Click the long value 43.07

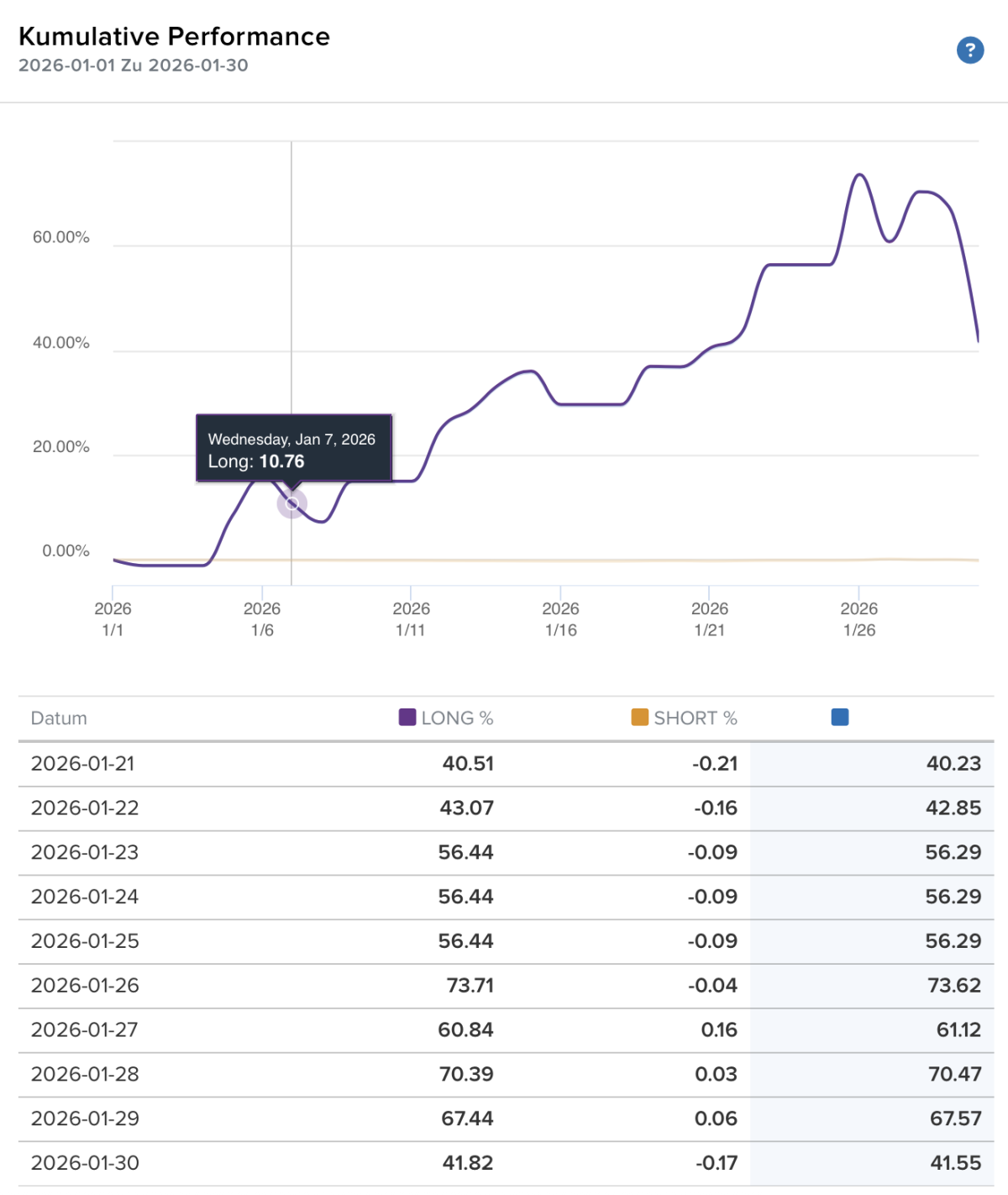tap(467, 808)
